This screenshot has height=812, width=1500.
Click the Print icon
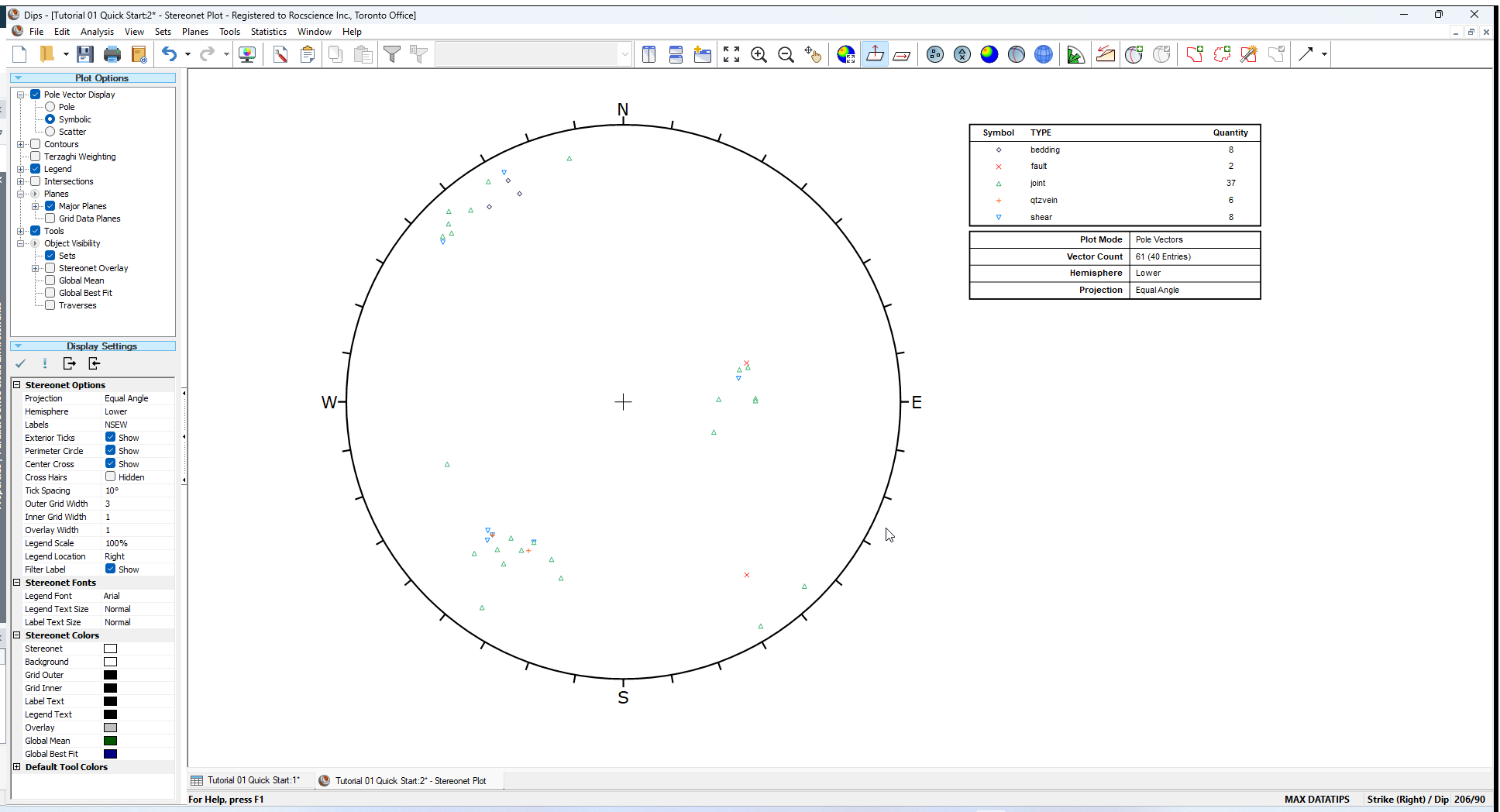click(113, 54)
